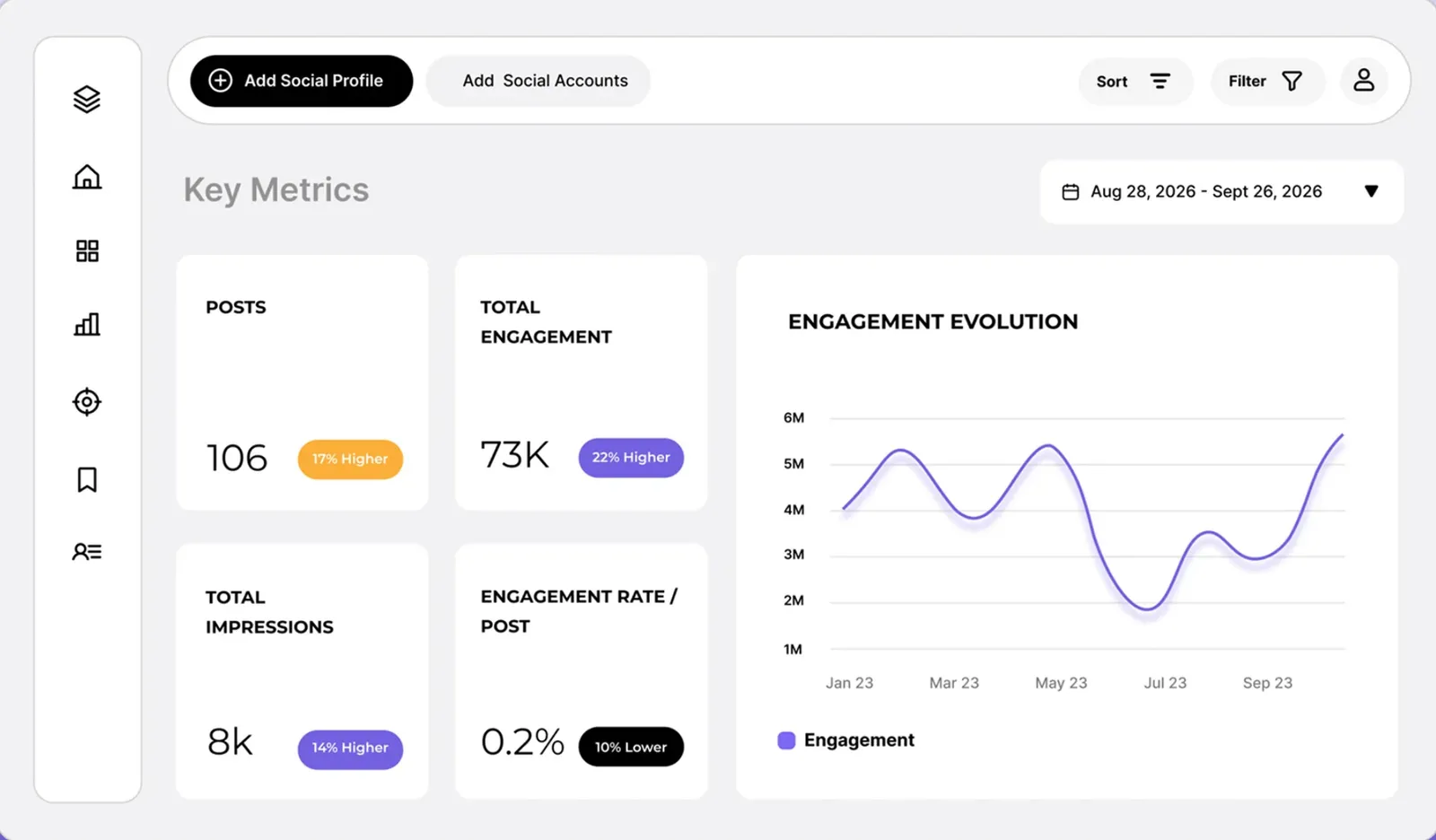The height and width of the screenshot is (840, 1436).
Task: Click the user profile avatar icon
Action: 1364,80
